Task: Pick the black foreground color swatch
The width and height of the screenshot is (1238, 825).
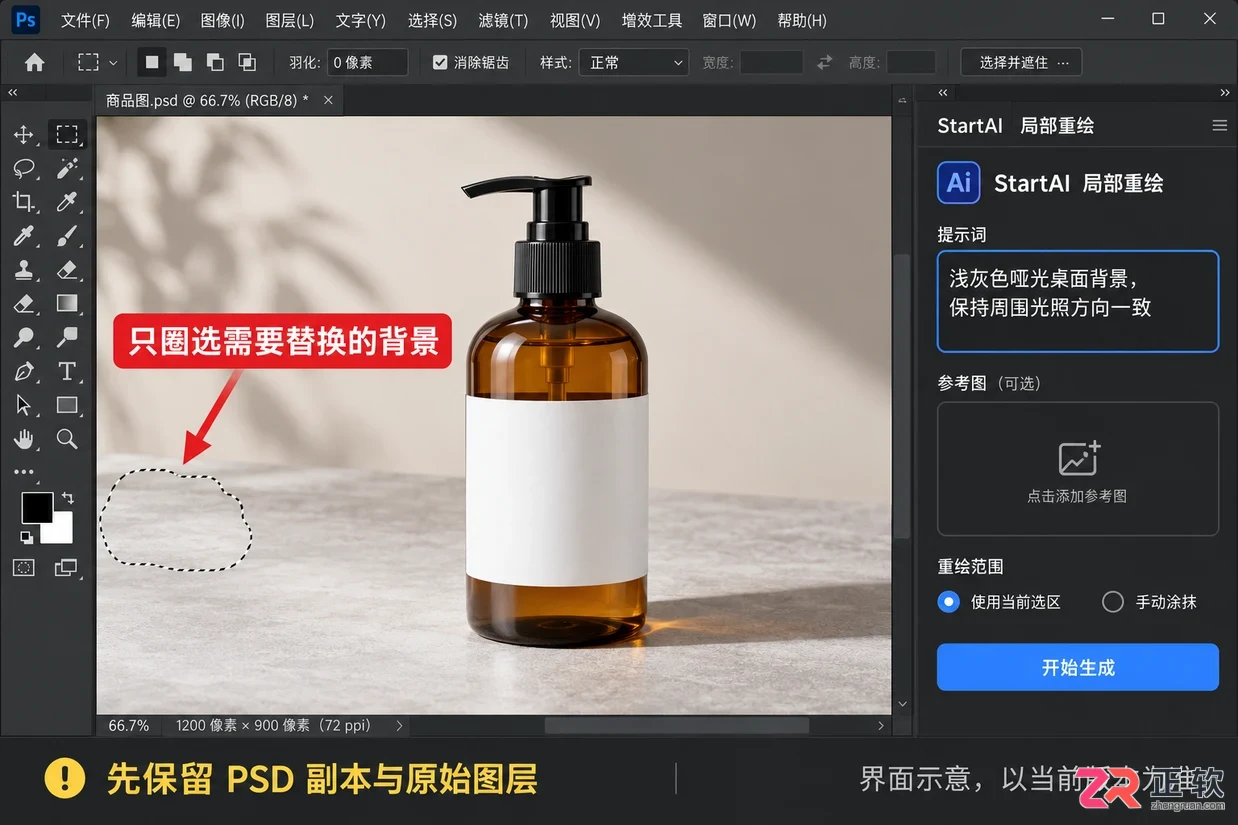Action: pos(37,507)
